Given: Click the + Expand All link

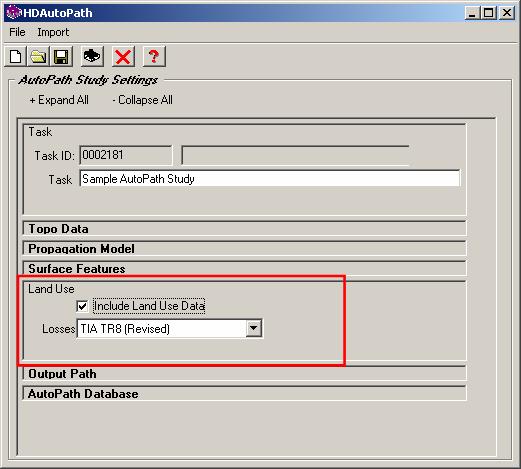Looking at the screenshot, I should coord(59,100).
